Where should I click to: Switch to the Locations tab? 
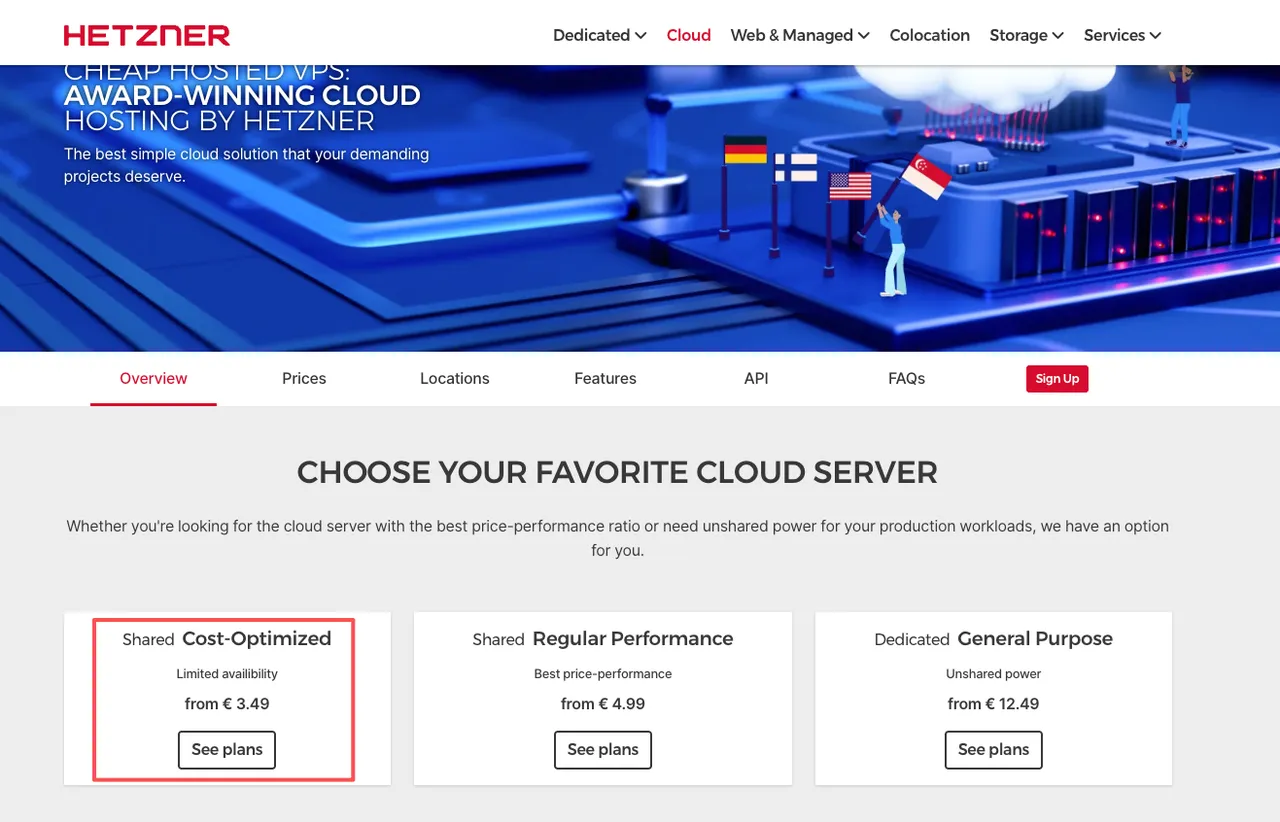pyautogui.click(x=454, y=378)
